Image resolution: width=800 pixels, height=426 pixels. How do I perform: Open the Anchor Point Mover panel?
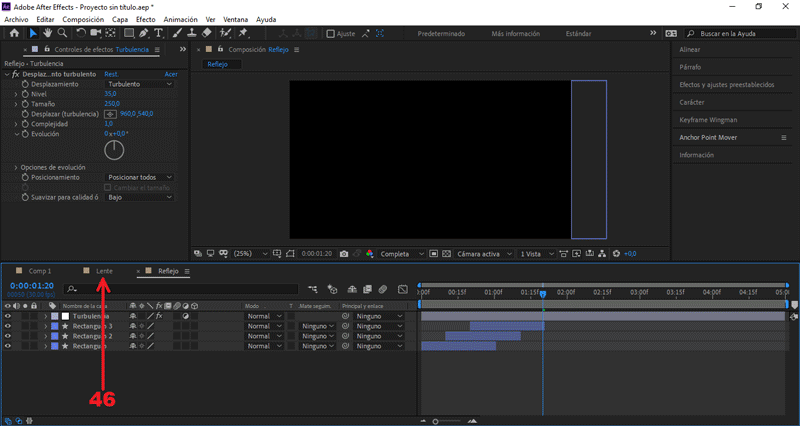(x=708, y=137)
